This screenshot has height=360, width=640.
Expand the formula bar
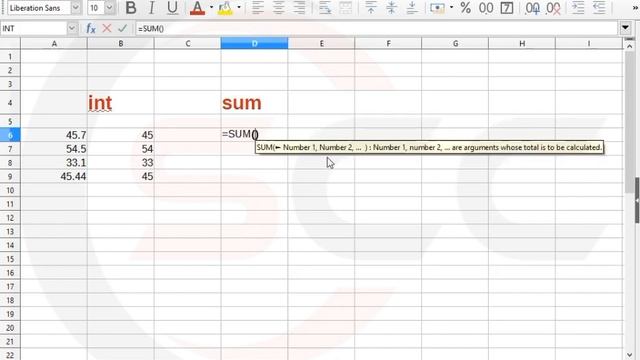point(625,28)
